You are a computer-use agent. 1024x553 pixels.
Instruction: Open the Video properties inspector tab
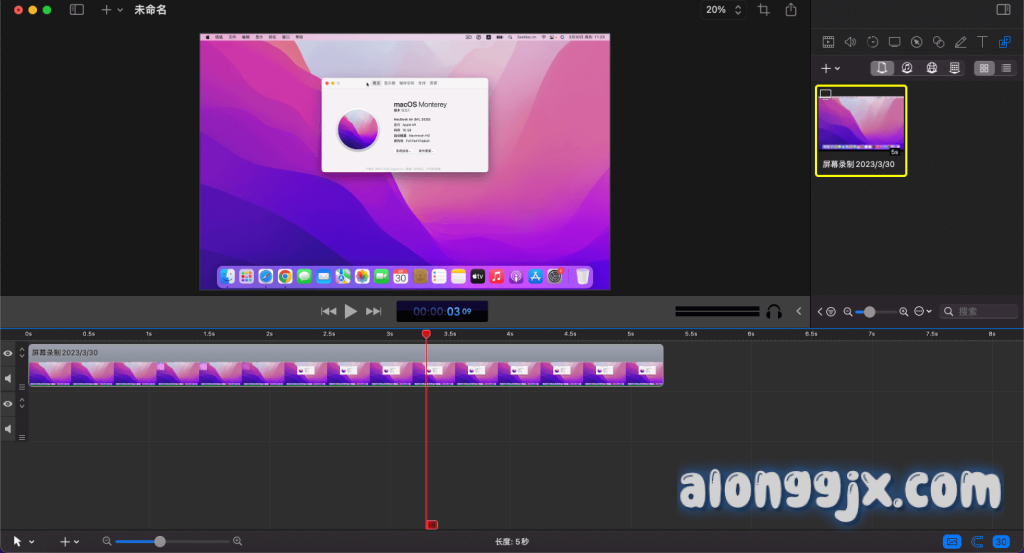[828, 42]
